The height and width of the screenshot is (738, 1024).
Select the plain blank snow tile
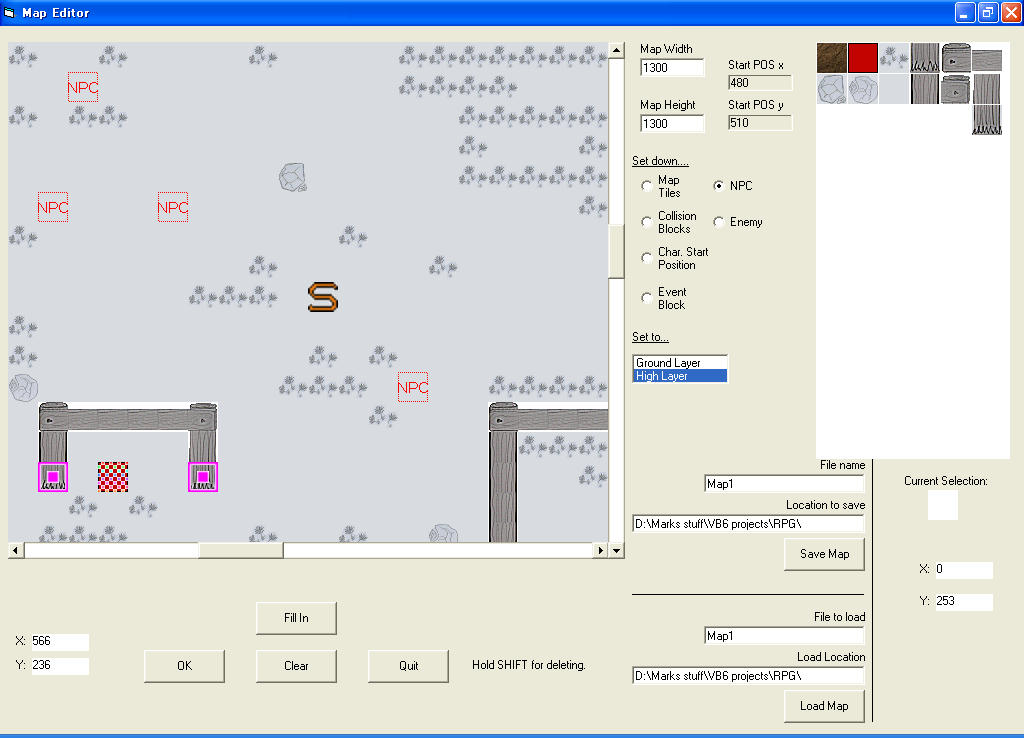(x=894, y=89)
